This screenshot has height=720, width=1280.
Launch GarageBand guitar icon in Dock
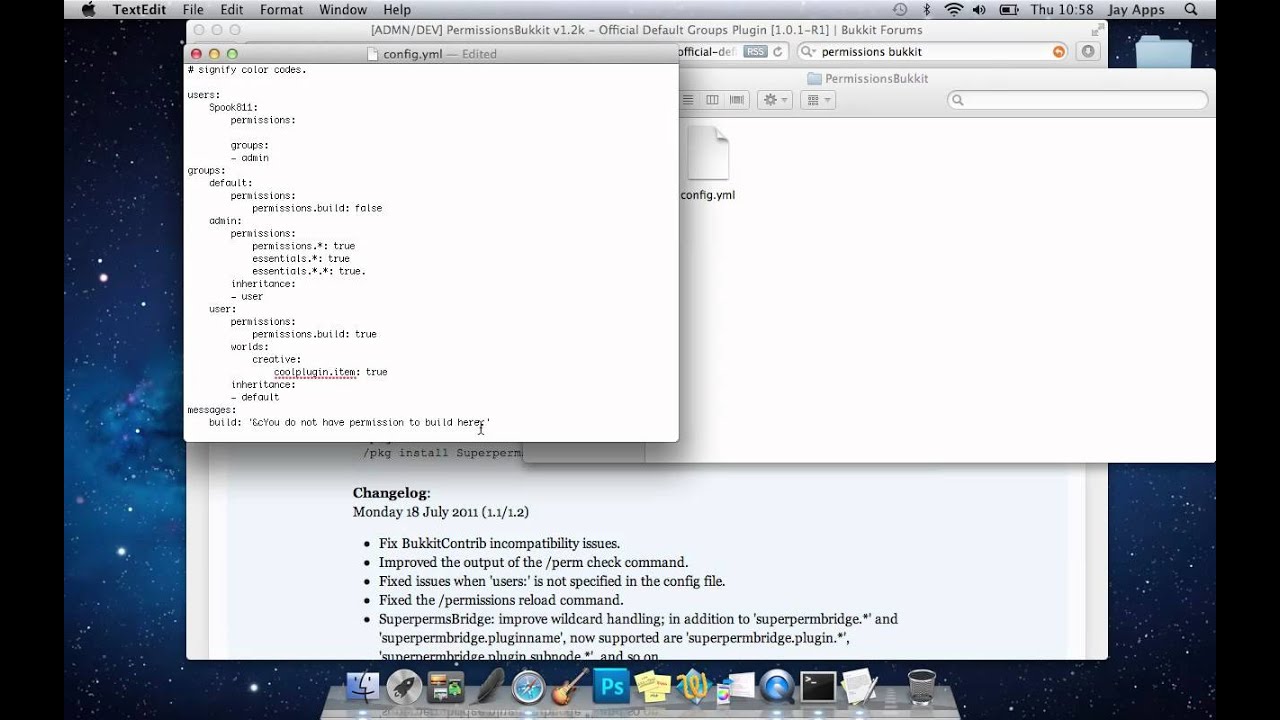[x=569, y=687]
